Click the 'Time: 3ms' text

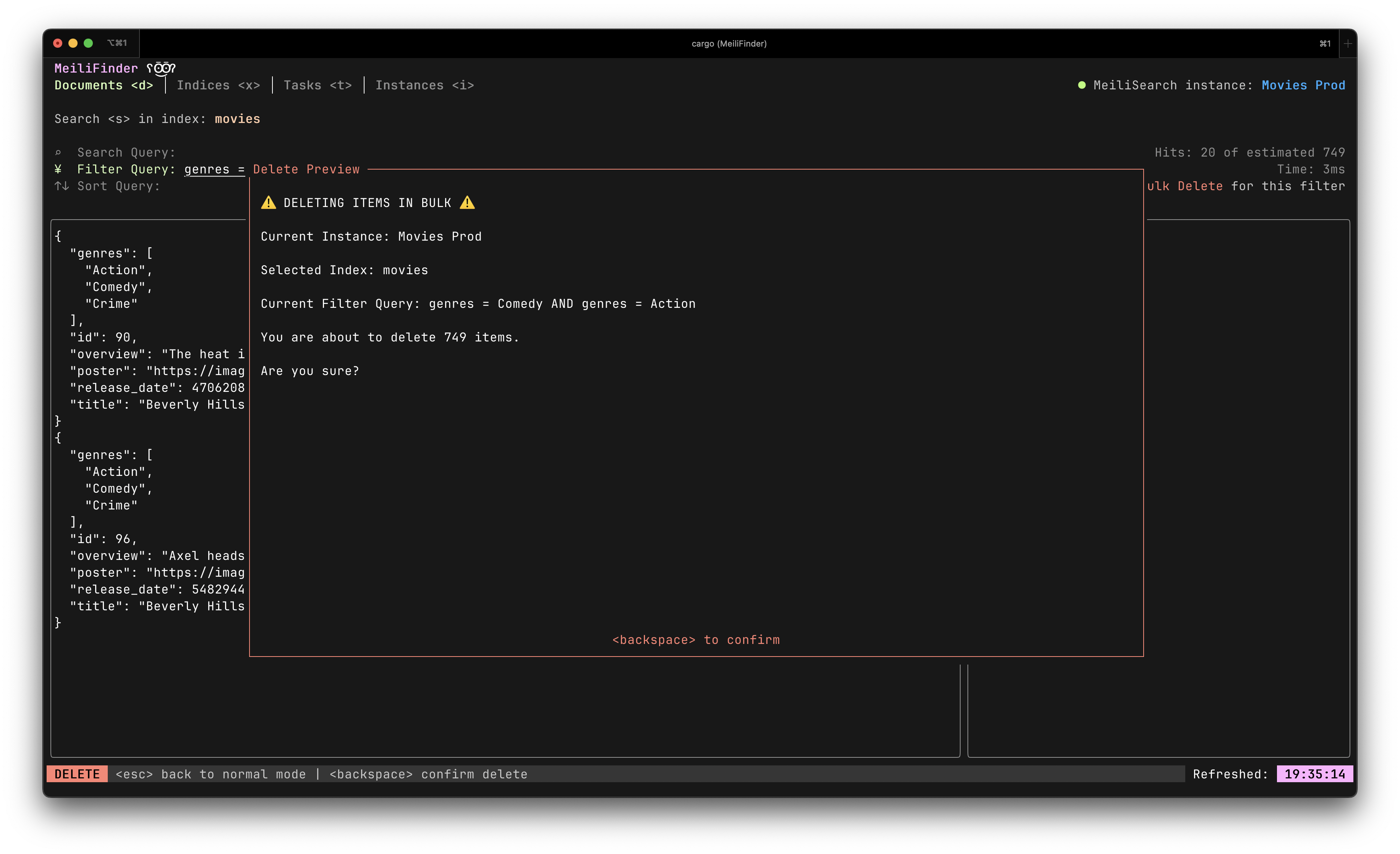point(1311,169)
